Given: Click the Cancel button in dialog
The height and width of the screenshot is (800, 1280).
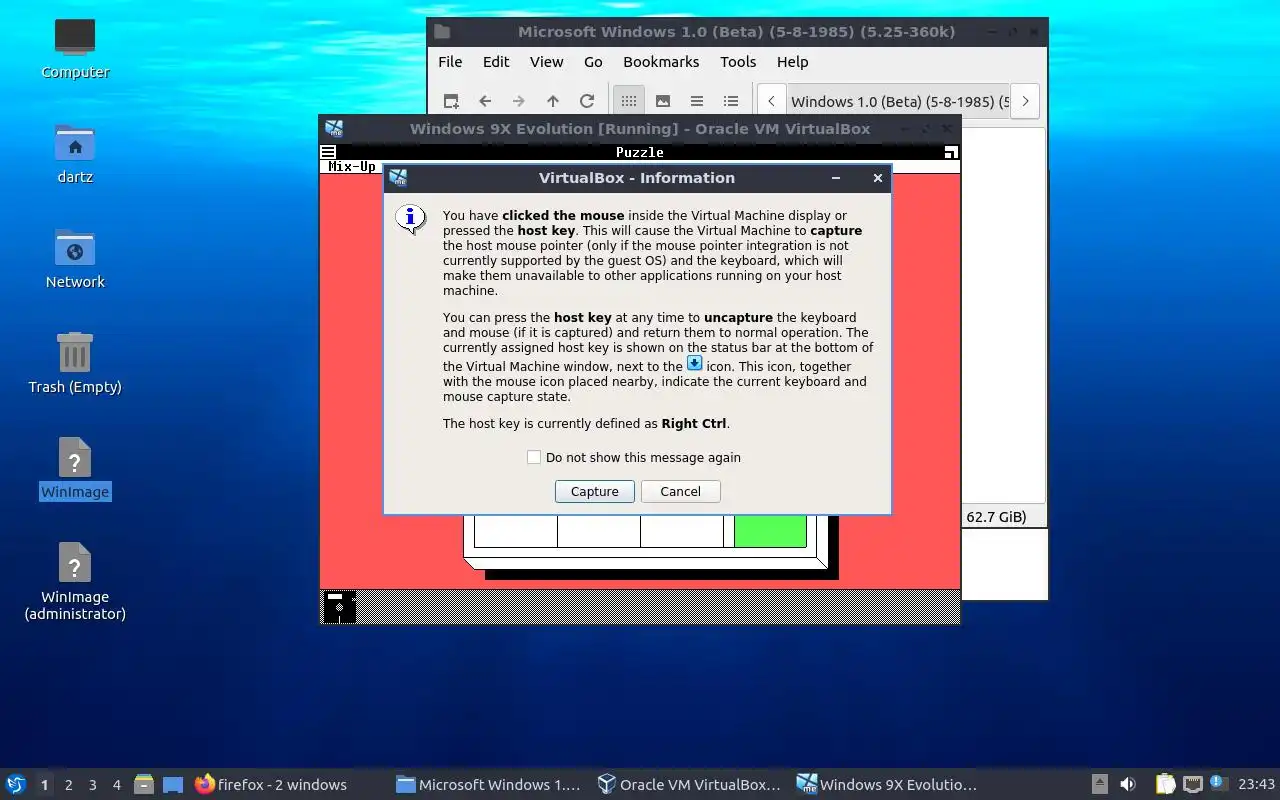Looking at the screenshot, I should tap(680, 491).
